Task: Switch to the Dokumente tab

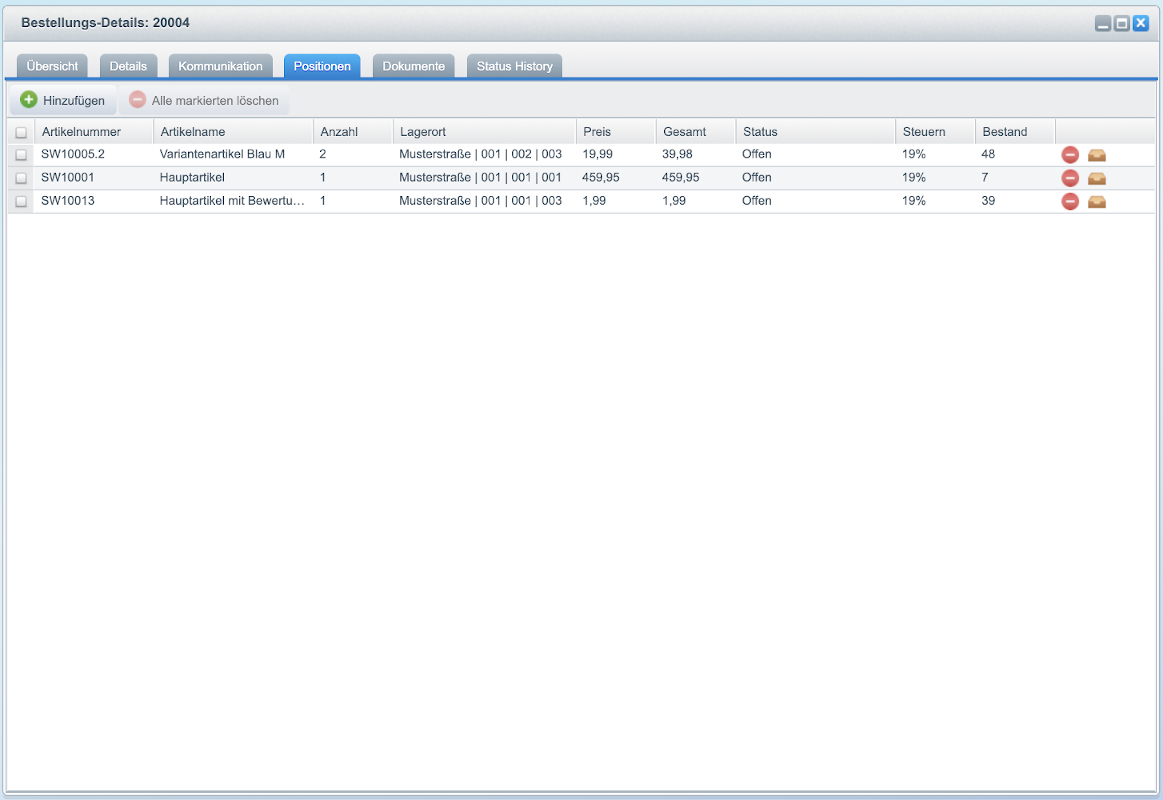Action: [x=413, y=66]
